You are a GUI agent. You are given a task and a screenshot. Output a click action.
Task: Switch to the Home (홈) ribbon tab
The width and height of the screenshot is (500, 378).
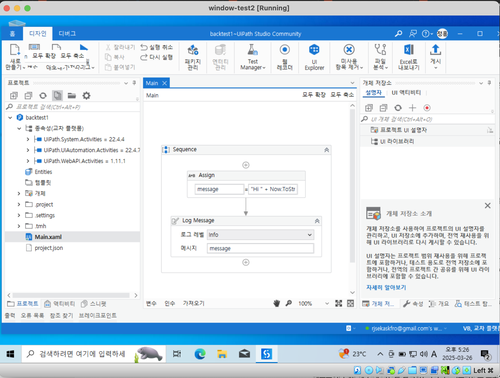click(x=12, y=34)
